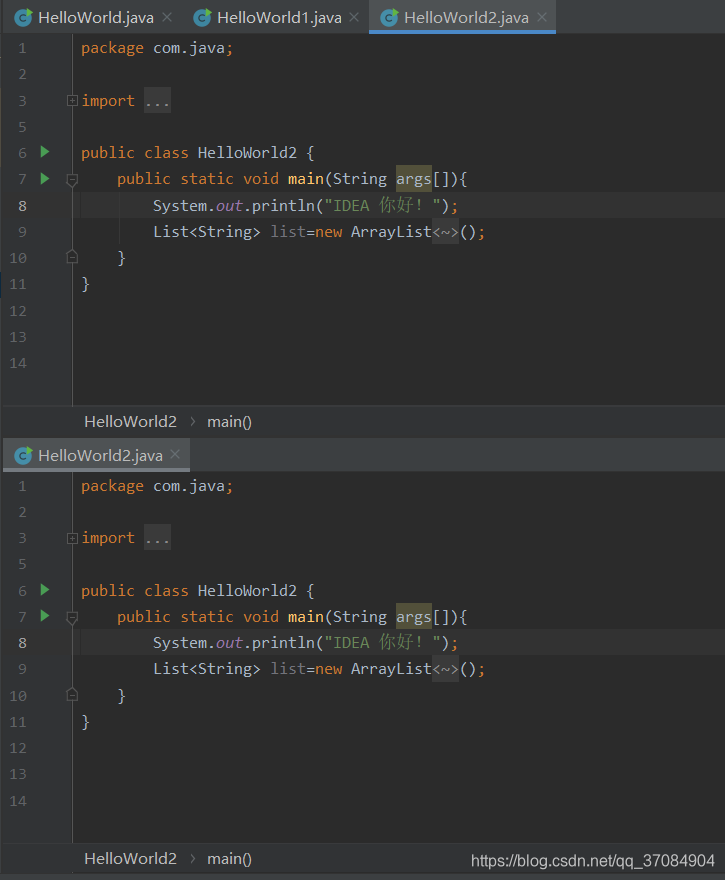Viewport: 725px width, 880px height.
Task: Click 'println' in top pane line 8
Action: pyautogui.click(x=283, y=206)
